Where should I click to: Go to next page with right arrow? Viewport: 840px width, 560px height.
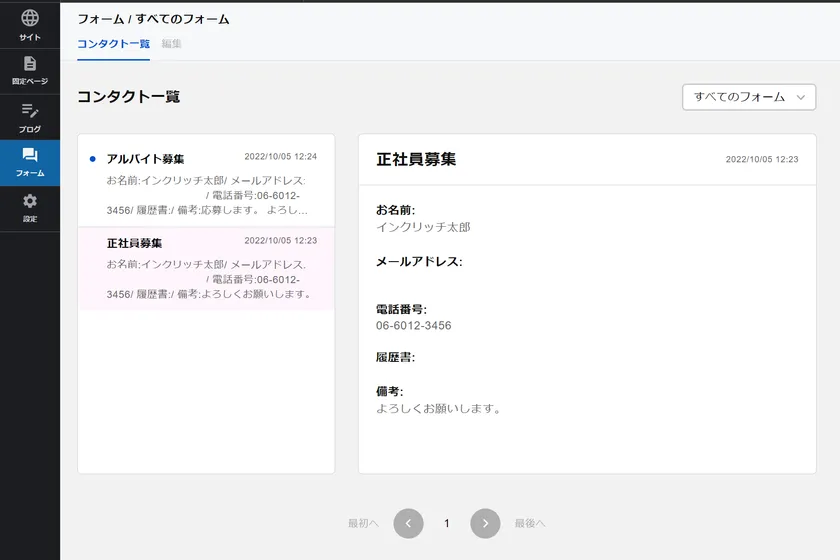485,523
